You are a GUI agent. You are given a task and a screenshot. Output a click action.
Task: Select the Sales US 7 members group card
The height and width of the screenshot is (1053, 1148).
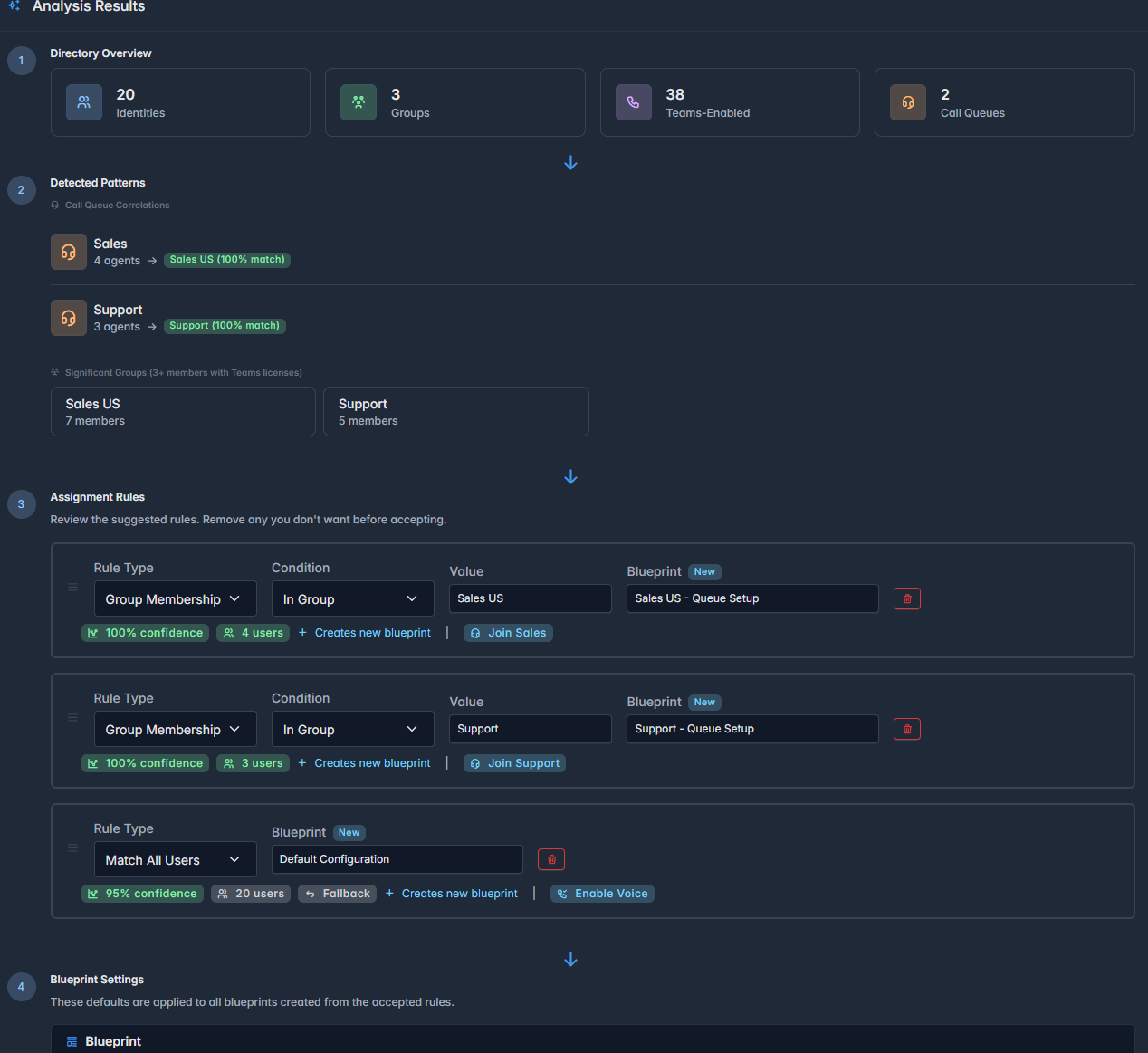tap(182, 411)
